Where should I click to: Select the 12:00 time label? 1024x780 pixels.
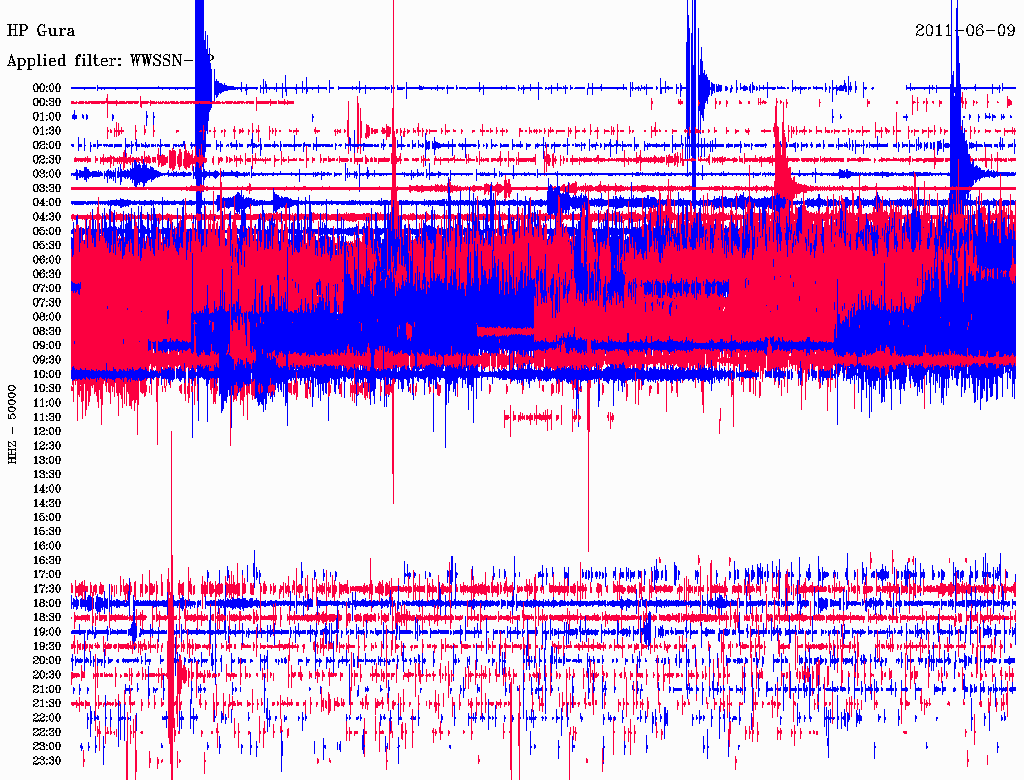pyautogui.click(x=47, y=431)
